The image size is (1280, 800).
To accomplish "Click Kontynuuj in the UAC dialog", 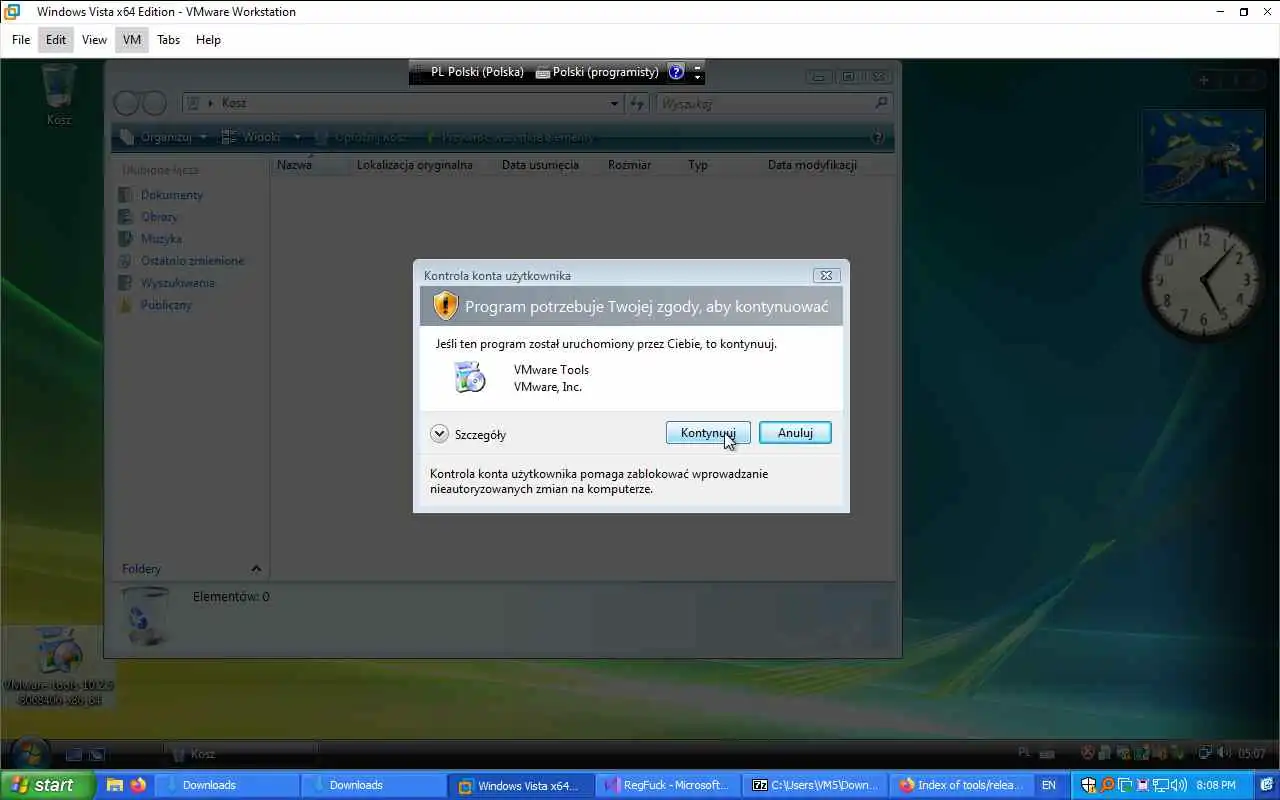I will 708,433.
